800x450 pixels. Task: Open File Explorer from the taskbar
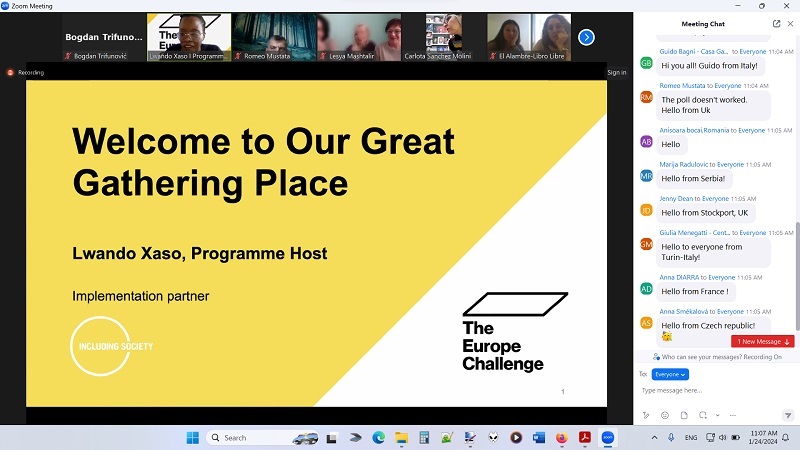[x=402, y=438]
